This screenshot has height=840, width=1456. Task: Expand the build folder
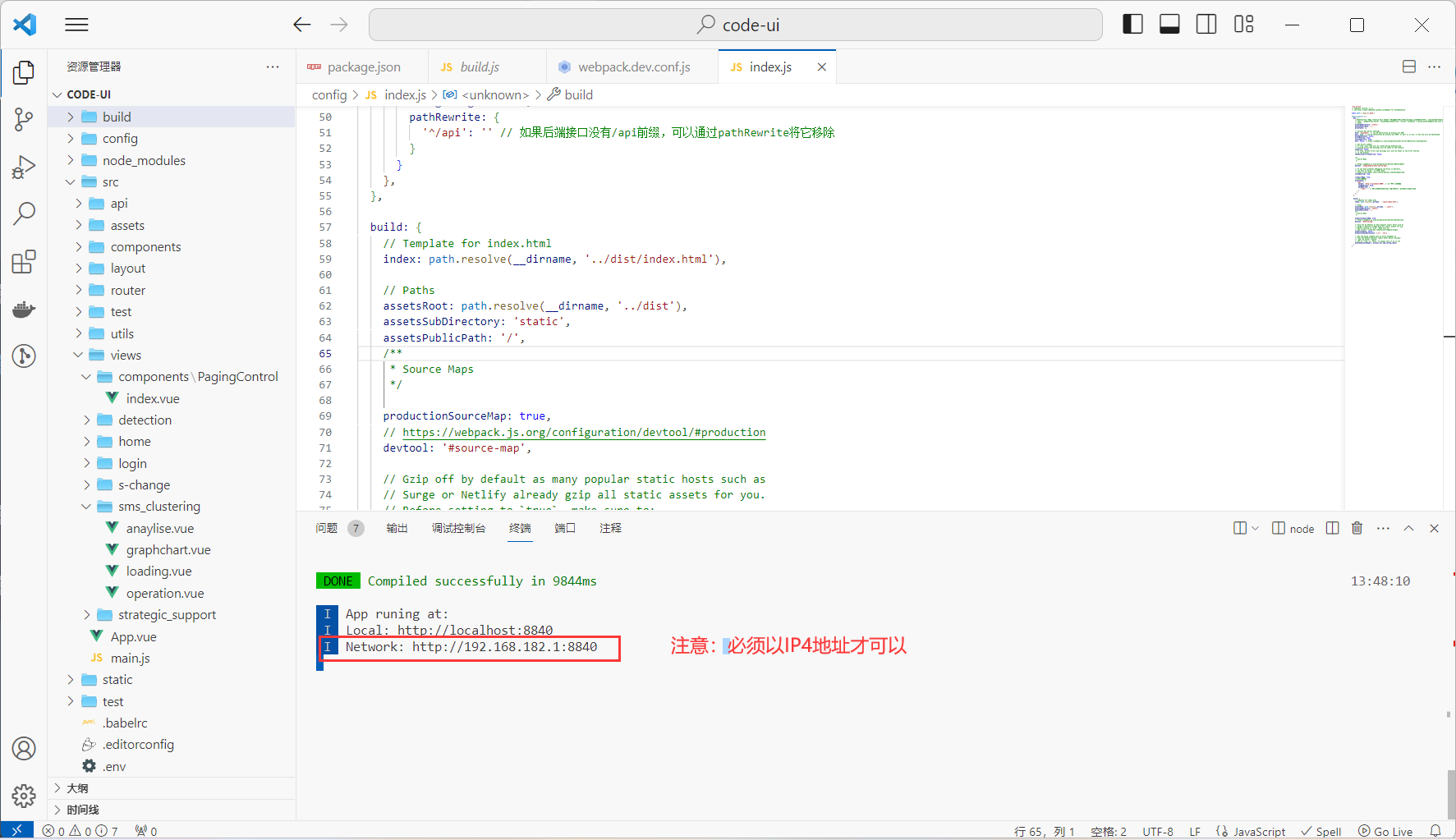(x=172, y=117)
